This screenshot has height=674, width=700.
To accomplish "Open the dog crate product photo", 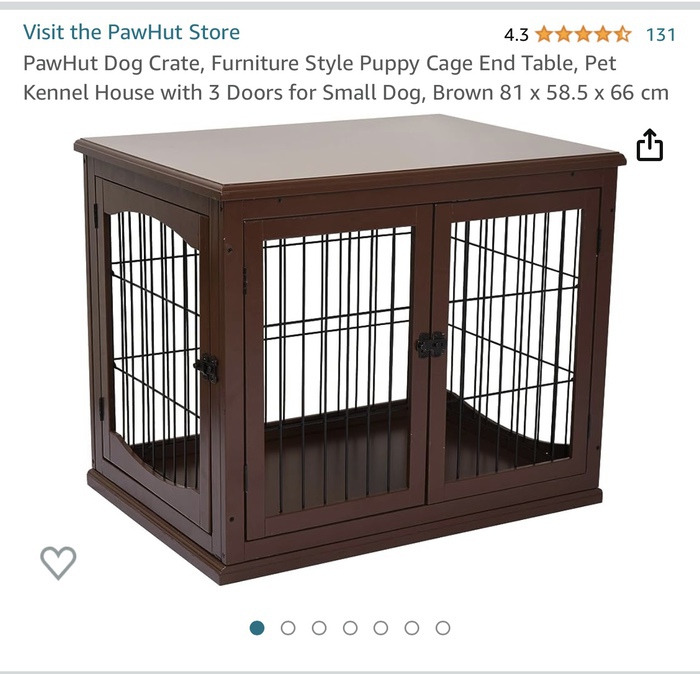I will (350, 349).
